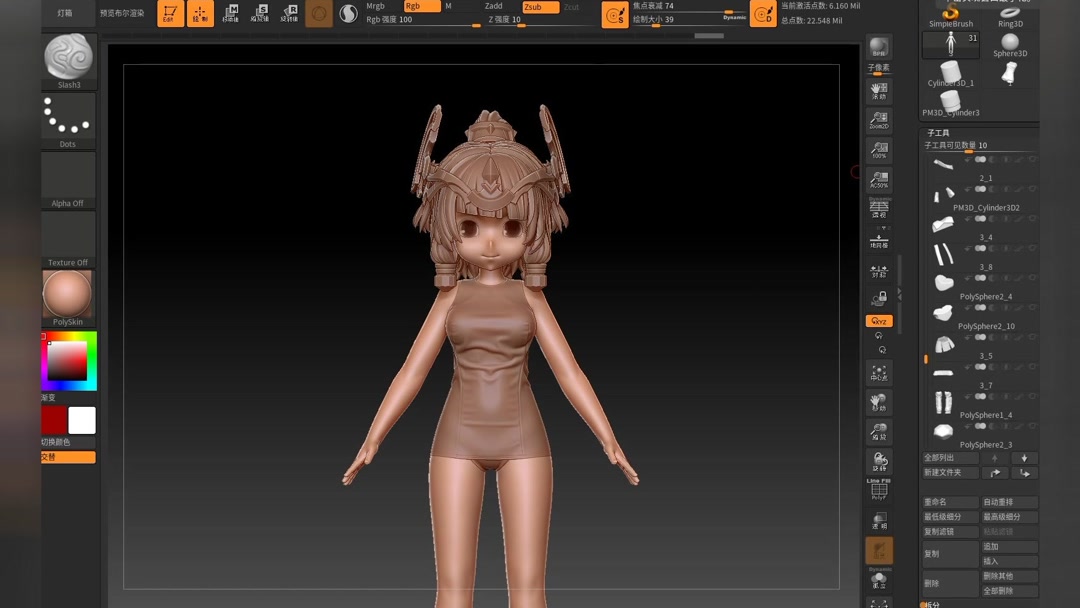Viewport: 1080px width, 608px height.
Task: Click the white secondary color swatch
Action: pyautogui.click(x=82, y=420)
